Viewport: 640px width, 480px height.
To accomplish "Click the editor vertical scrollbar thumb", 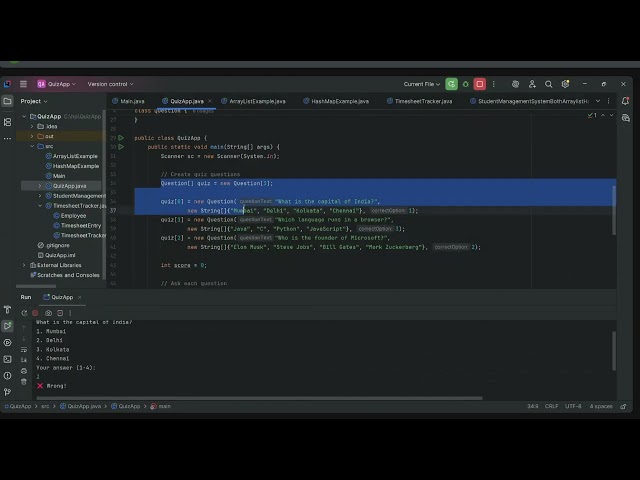I will (x=614, y=210).
